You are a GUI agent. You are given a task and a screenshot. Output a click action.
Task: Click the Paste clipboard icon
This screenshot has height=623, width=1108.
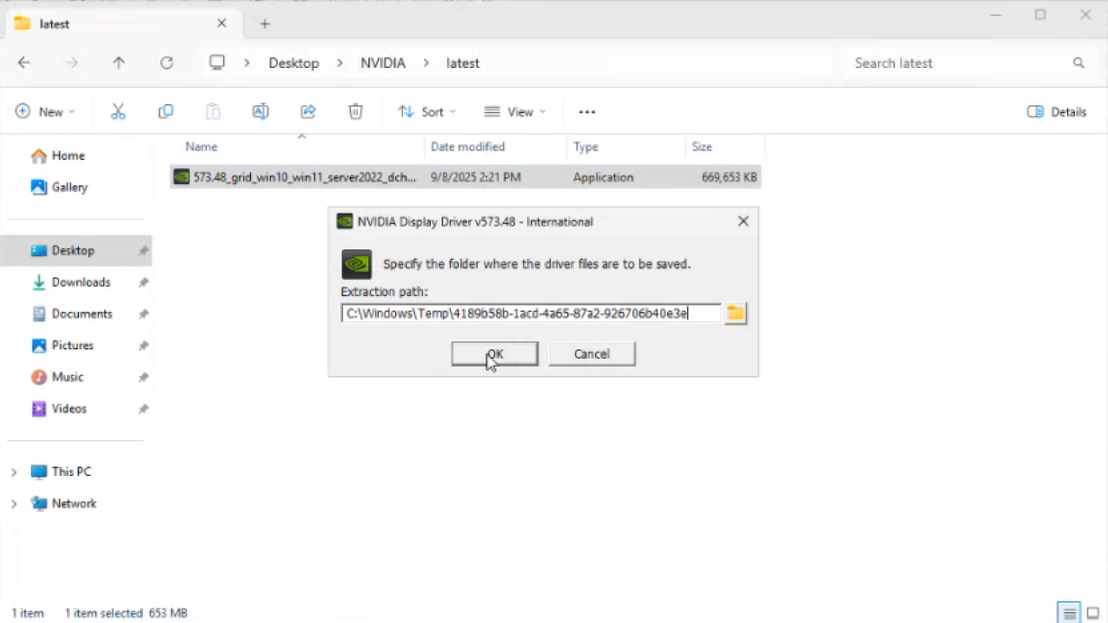coord(213,112)
